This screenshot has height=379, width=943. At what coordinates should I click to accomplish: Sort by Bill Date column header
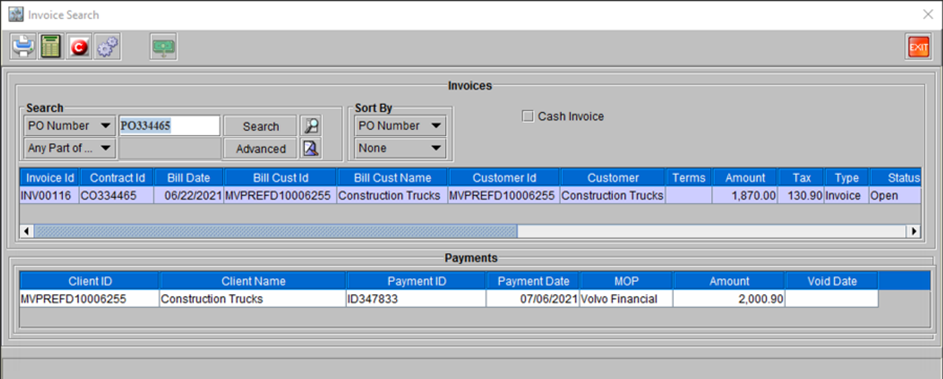point(189,178)
